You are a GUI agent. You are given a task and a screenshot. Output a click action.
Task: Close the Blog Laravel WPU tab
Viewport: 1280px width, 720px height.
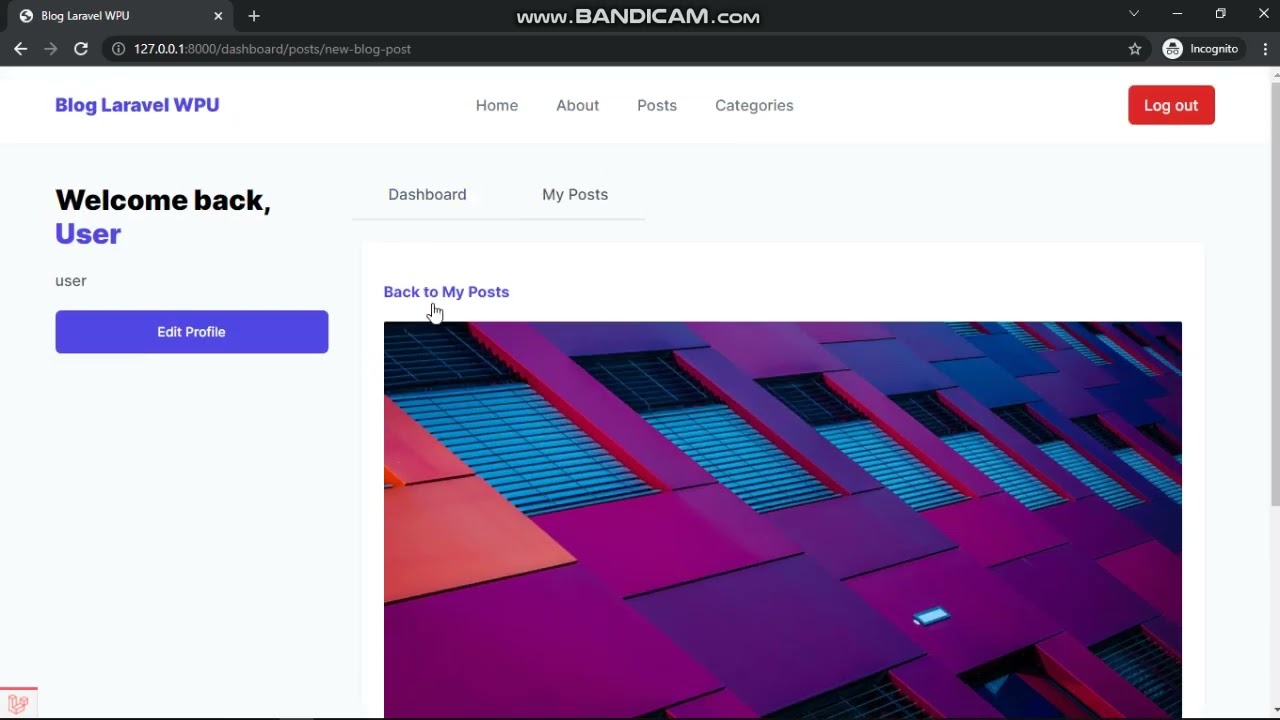coord(218,16)
